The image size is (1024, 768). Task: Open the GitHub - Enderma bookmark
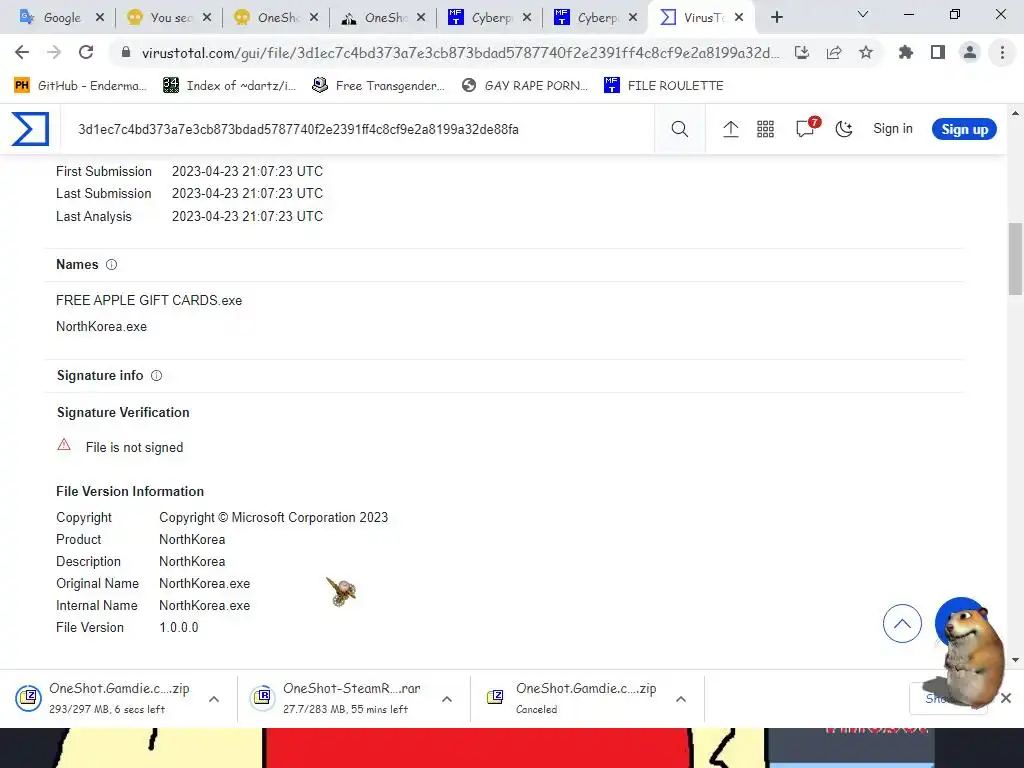[x=80, y=86]
